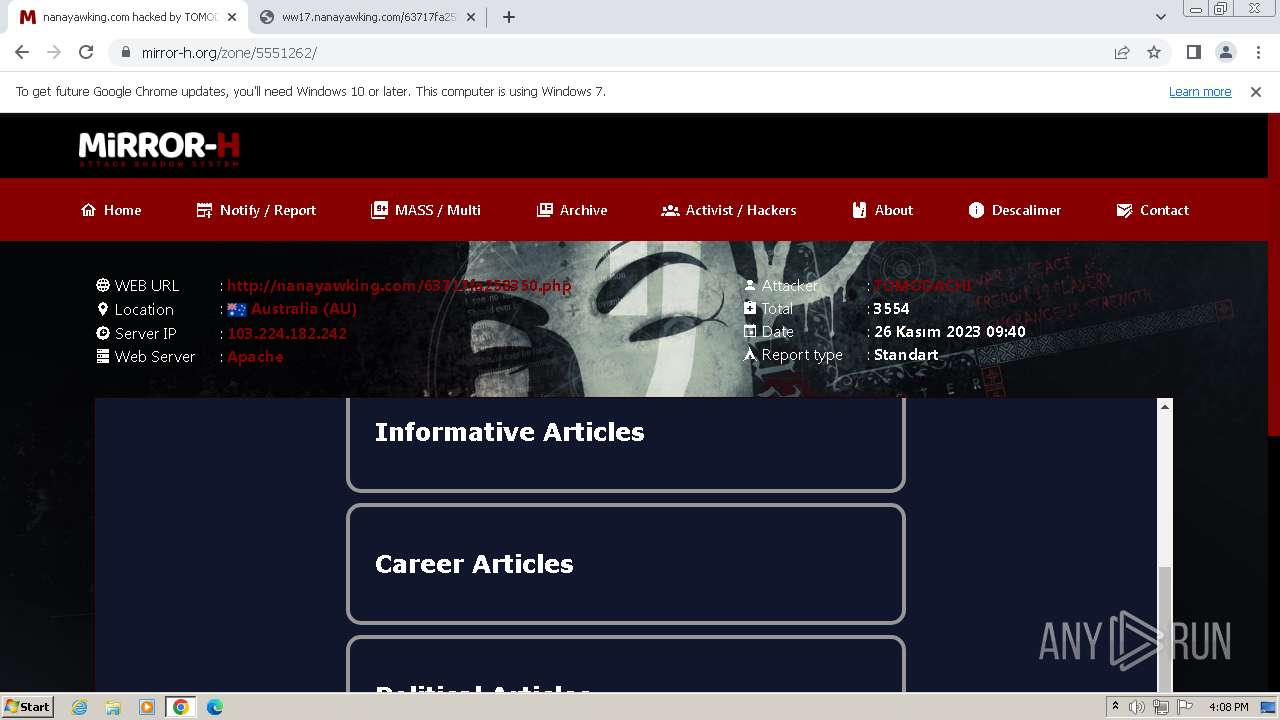Screen dimensions: 1280x720
Task: Open the Chrome profile avatar
Action: tap(1225, 52)
